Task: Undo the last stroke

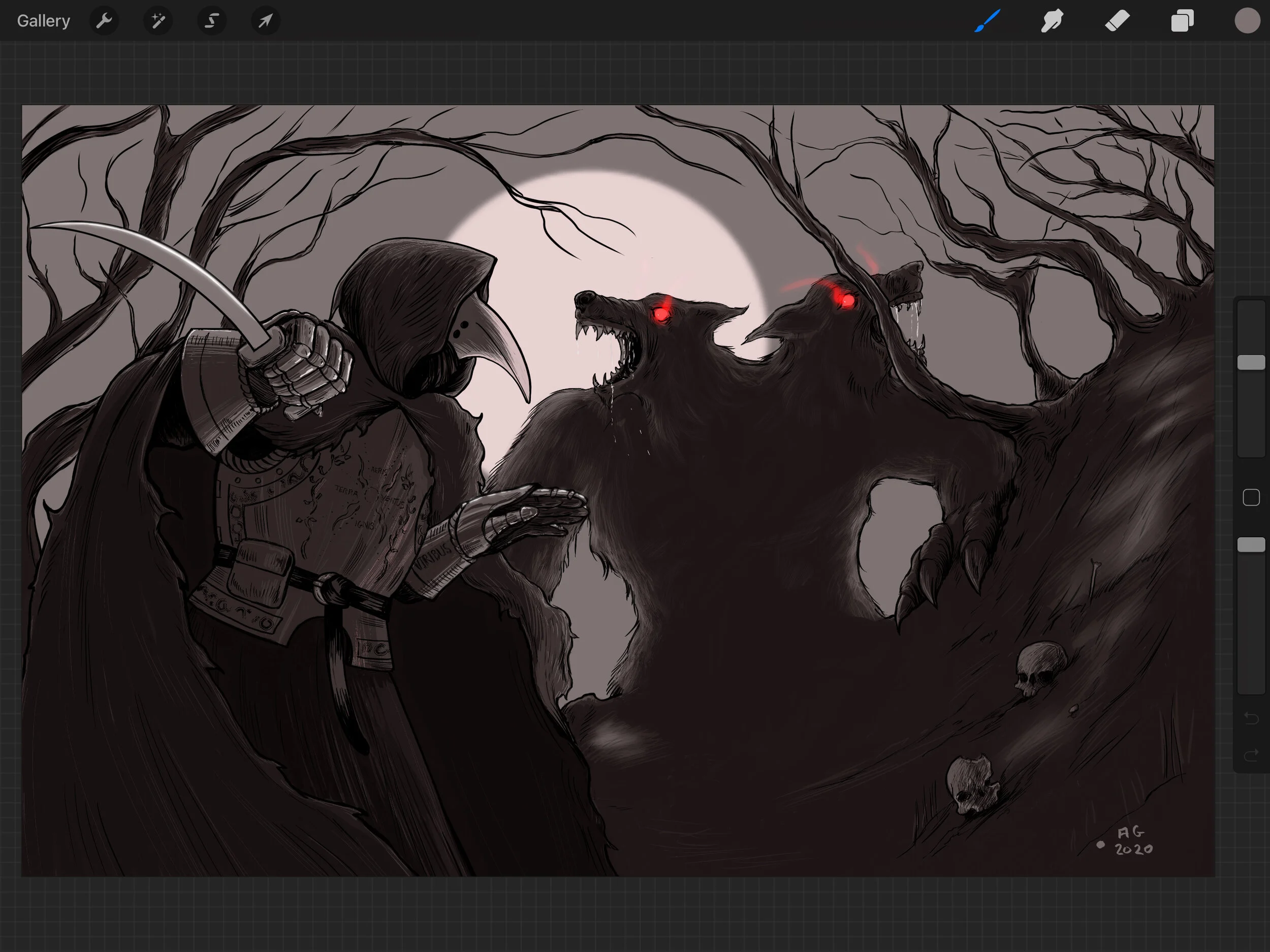Action: (1251, 718)
